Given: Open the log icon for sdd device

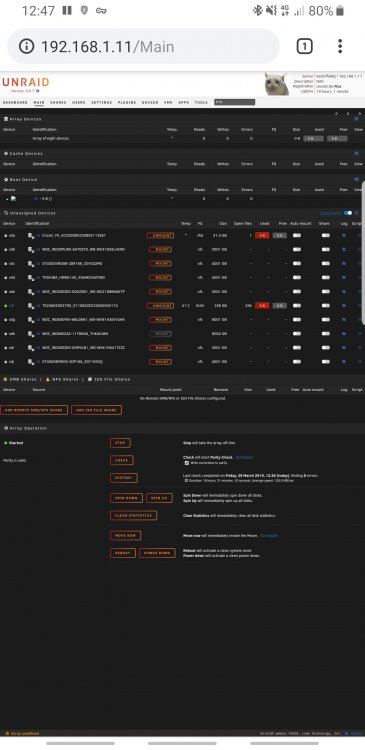Looking at the screenshot, I should tap(343, 277).
